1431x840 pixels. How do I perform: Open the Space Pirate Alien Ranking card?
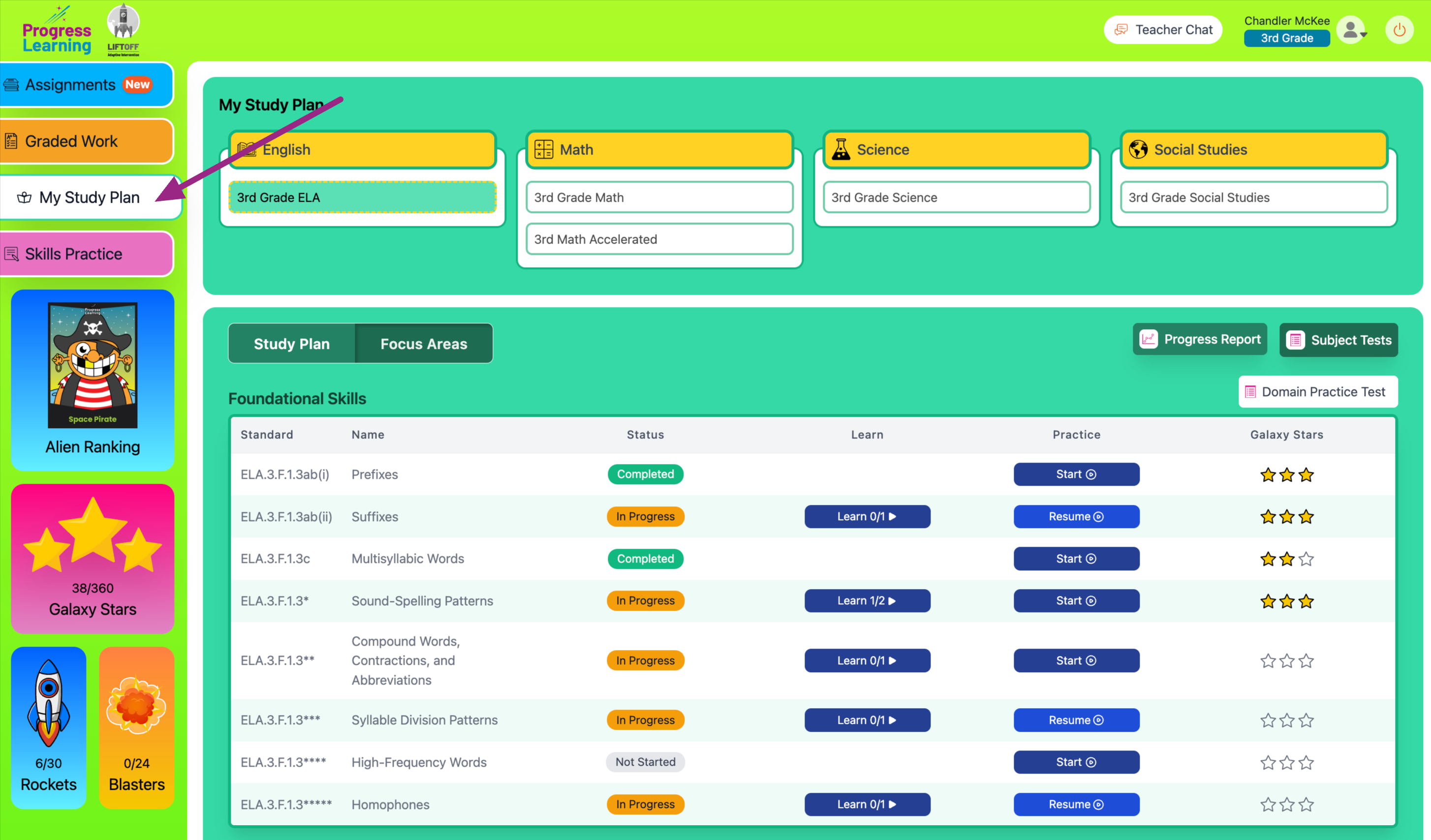[x=93, y=379]
